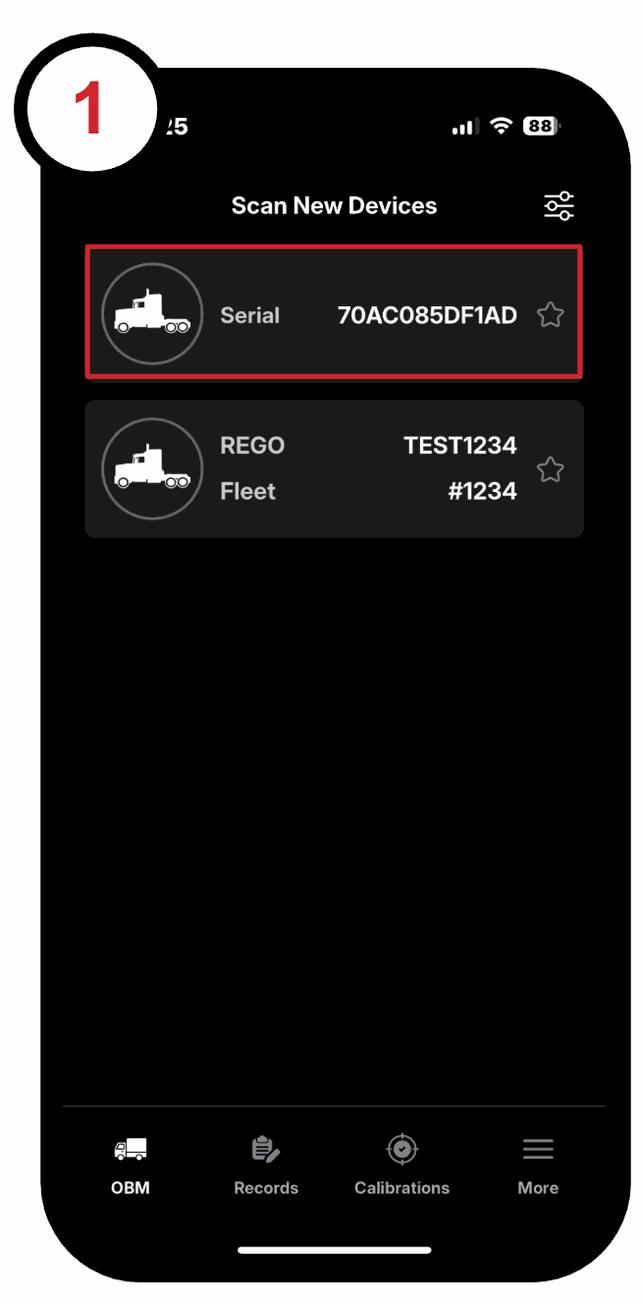Viewport: 642px width, 1306px height.
Task: Open the Records clipboard icon
Action: coord(266,1150)
